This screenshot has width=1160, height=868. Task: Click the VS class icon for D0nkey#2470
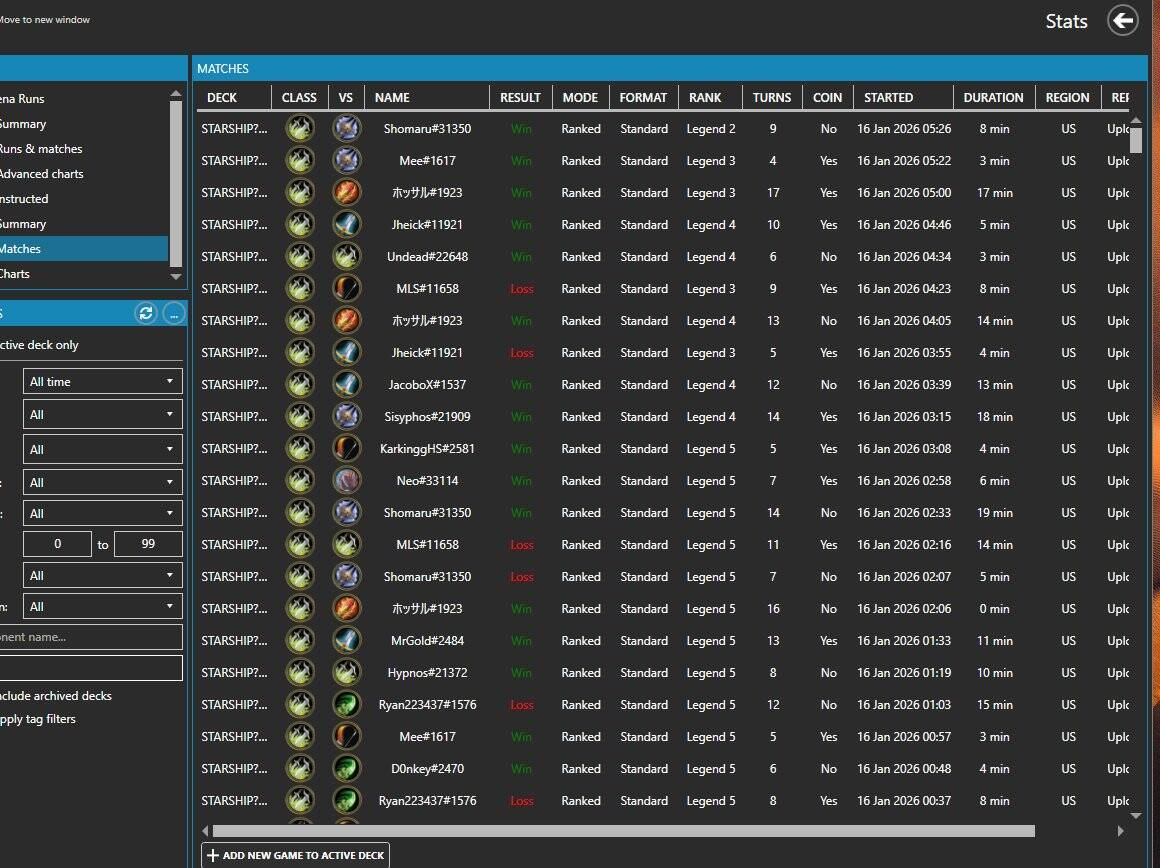(347, 769)
